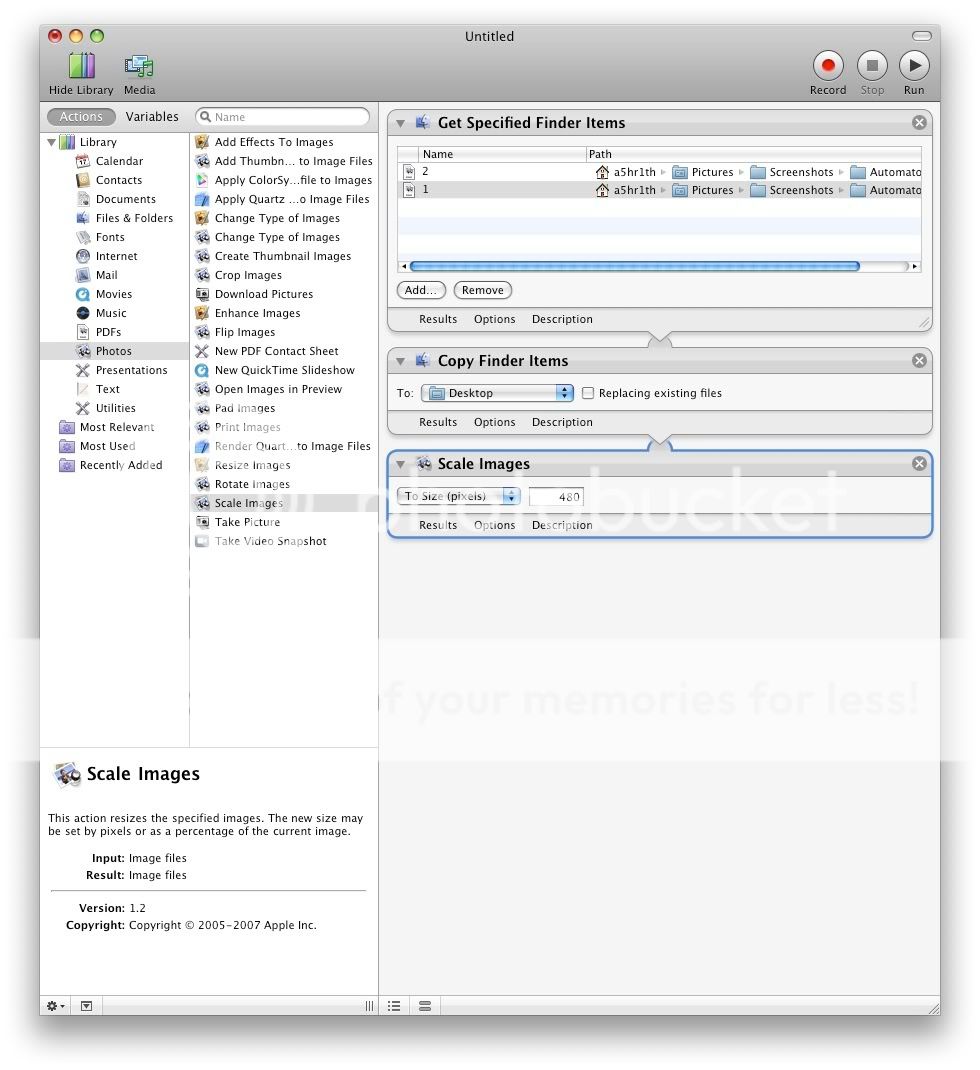
Task: Click the gear action menu icon
Action: coord(56,1006)
